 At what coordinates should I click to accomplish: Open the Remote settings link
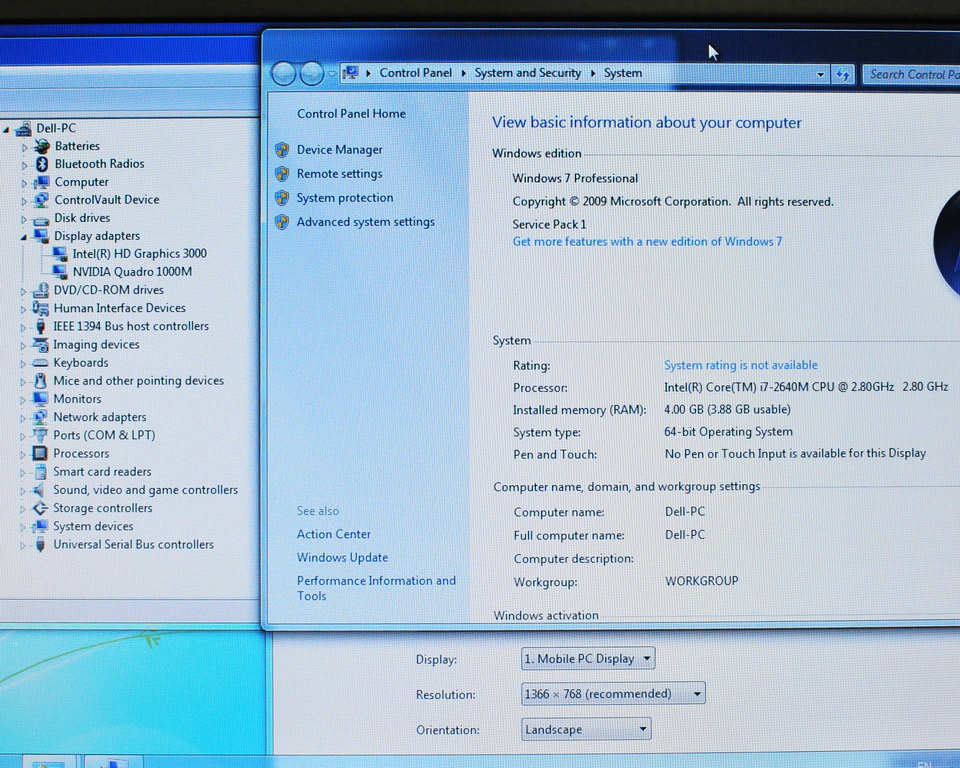(340, 174)
